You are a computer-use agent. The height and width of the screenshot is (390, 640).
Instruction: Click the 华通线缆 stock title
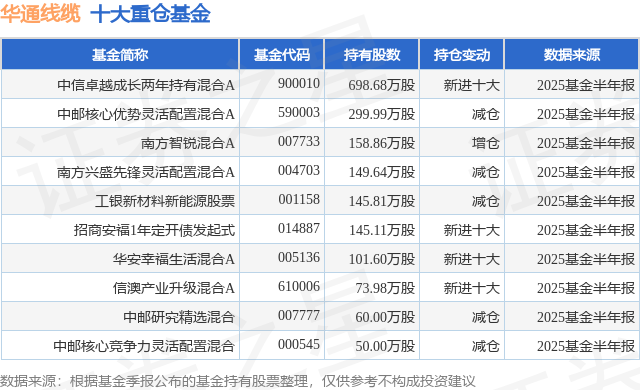[x=40, y=14]
